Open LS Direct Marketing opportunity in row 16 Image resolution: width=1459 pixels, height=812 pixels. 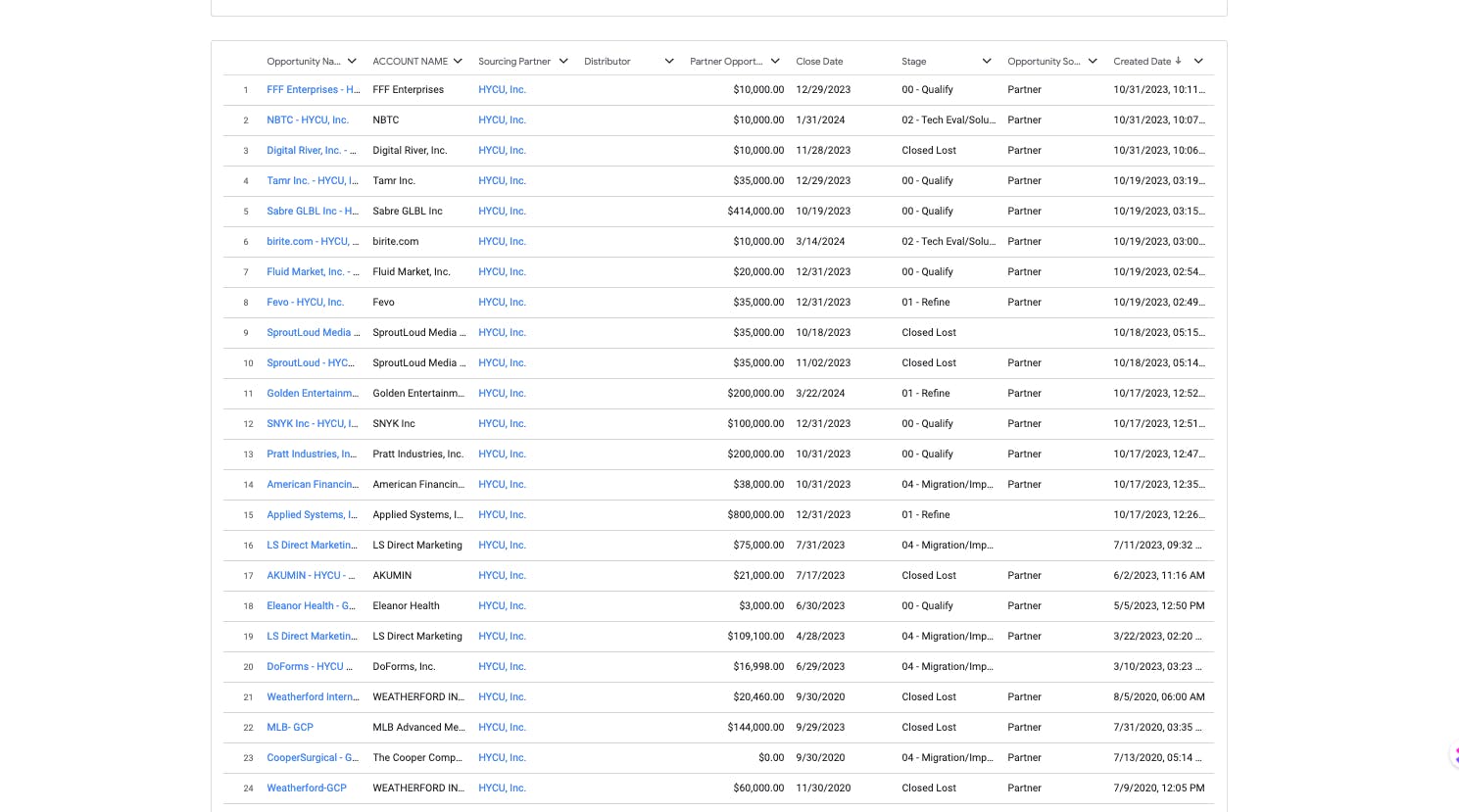click(x=313, y=545)
